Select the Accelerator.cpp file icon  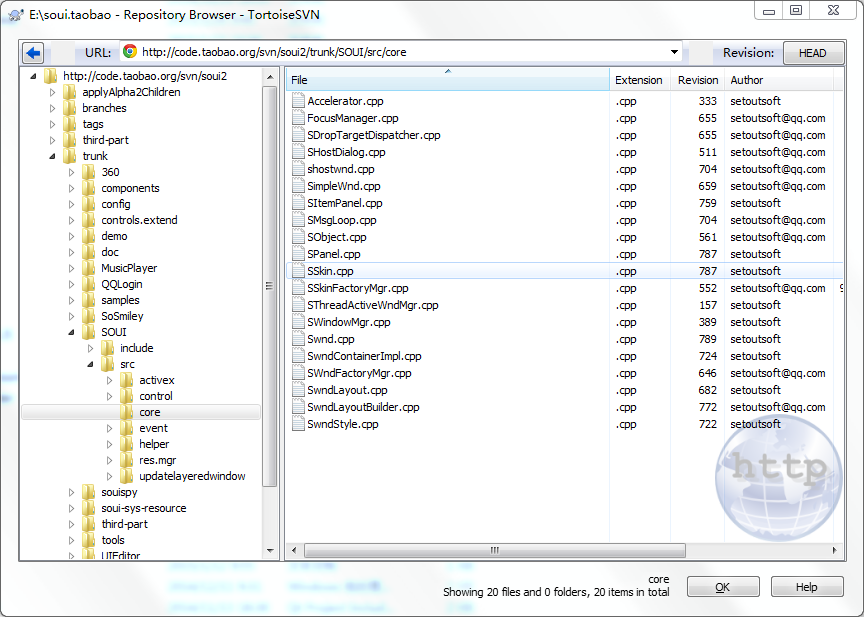(298, 101)
